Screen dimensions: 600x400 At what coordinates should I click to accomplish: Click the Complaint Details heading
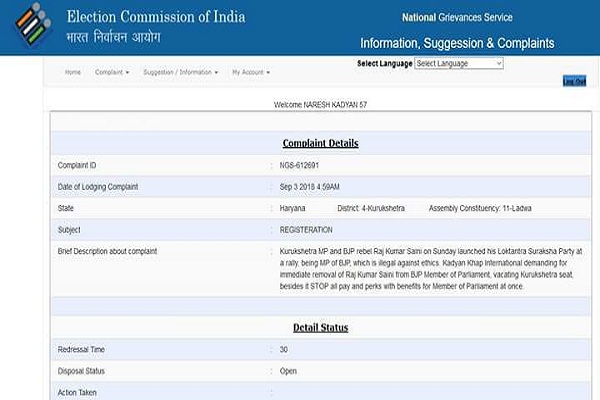click(320, 143)
